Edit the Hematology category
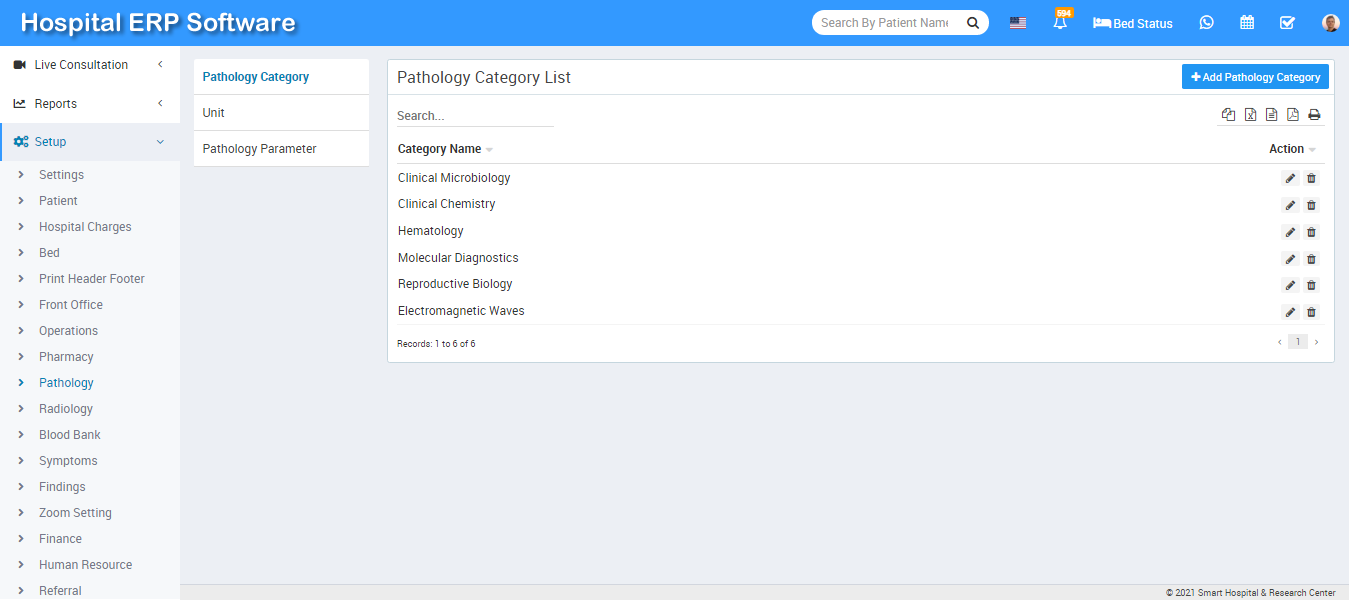Viewport: 1349px width, 600px height. tap(1290, 232)
